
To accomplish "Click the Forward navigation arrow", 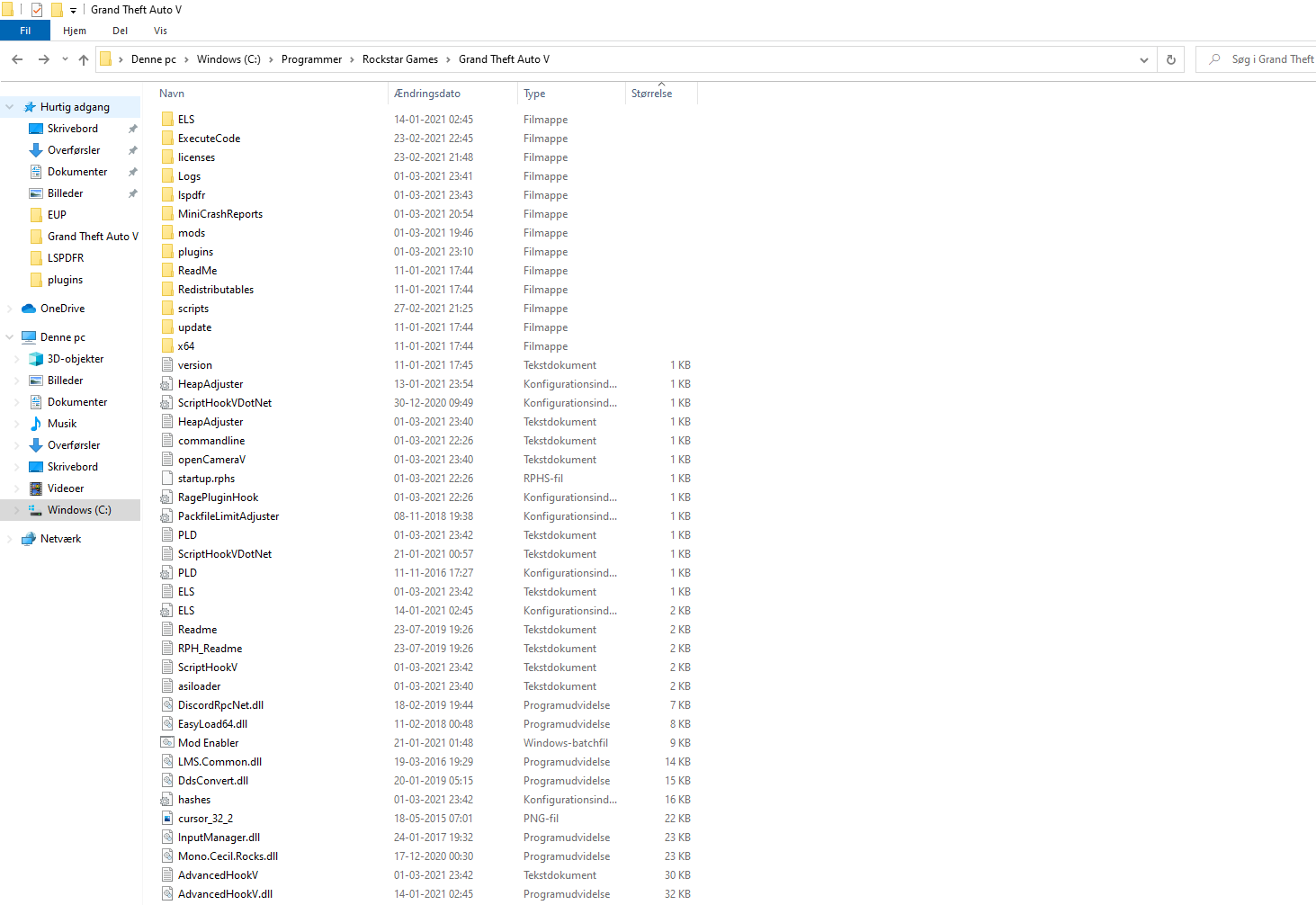I will pos(43,59).
